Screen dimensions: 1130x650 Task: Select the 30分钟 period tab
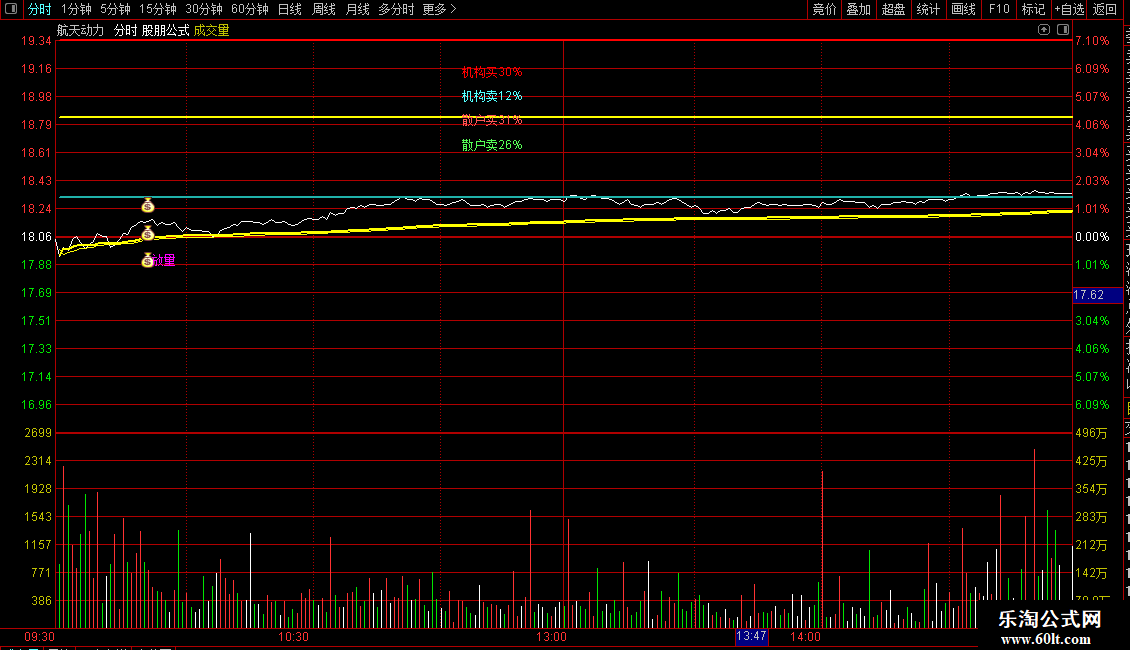pos(204,9)
